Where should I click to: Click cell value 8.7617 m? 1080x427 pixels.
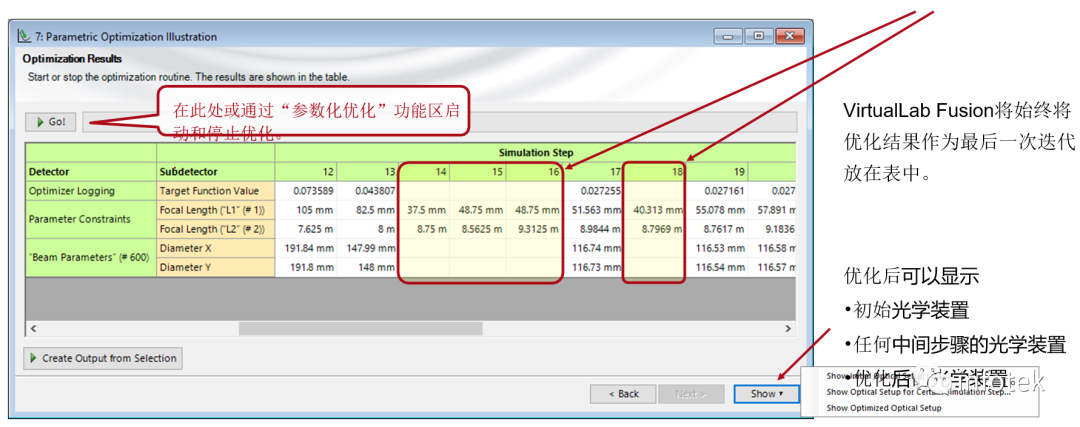716,229
